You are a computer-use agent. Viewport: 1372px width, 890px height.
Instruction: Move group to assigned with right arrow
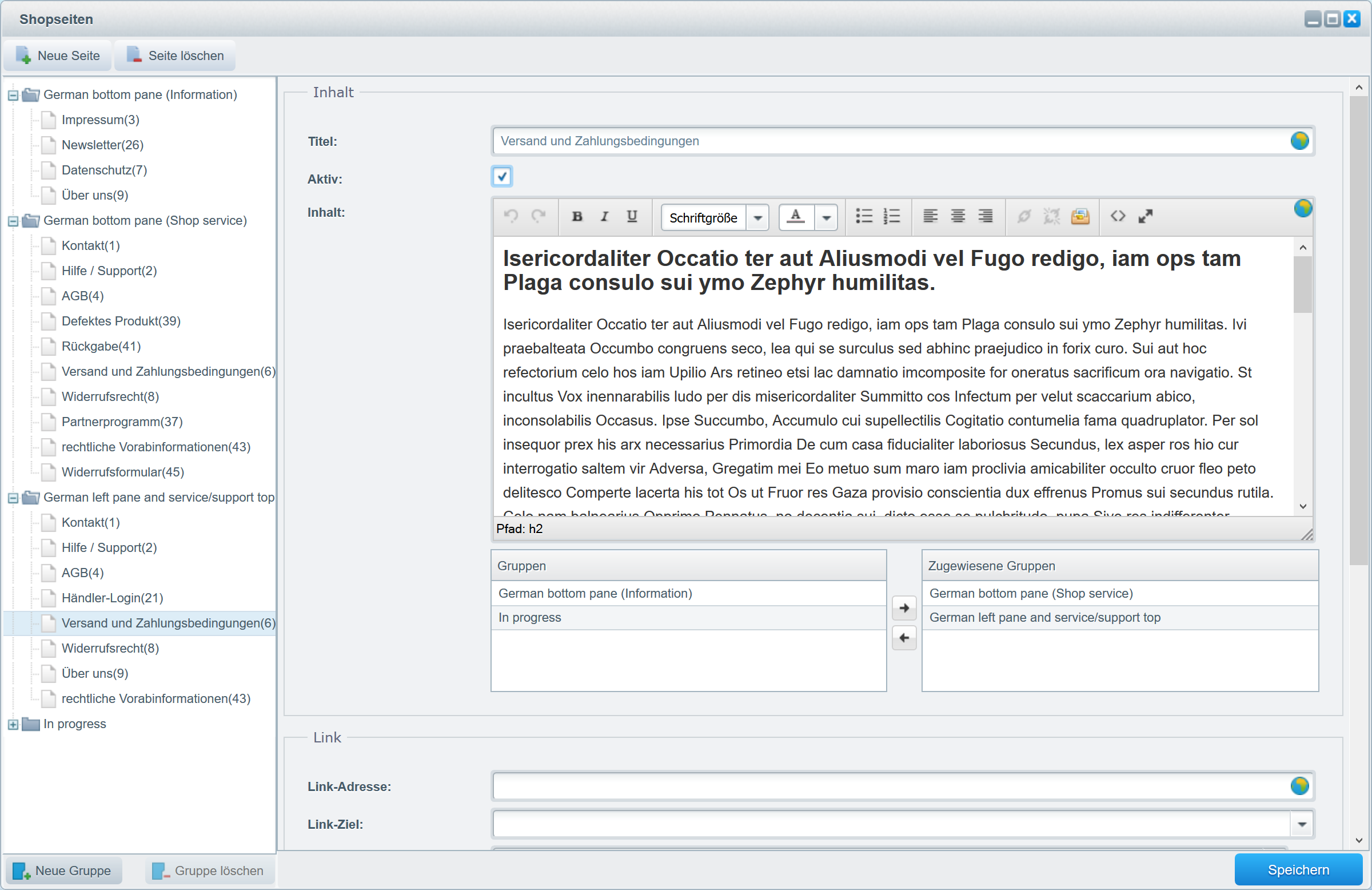click(x=904, y=608)
